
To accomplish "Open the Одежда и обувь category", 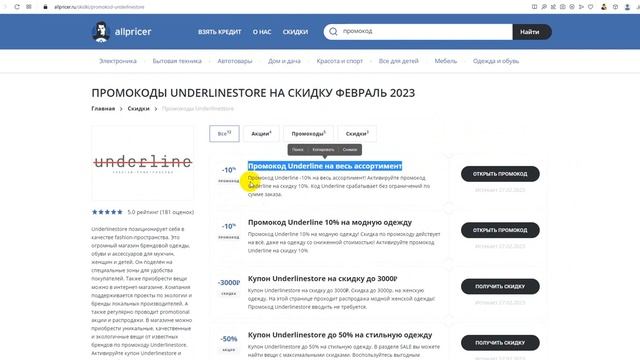I will click(496, 61).
